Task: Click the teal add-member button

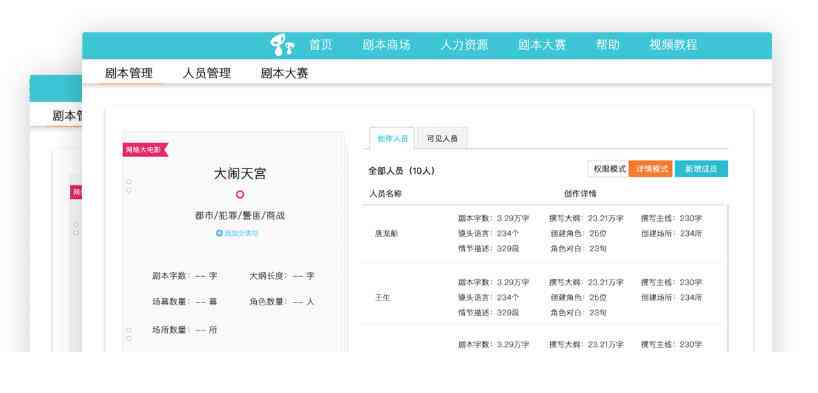Action: (701, 169)
